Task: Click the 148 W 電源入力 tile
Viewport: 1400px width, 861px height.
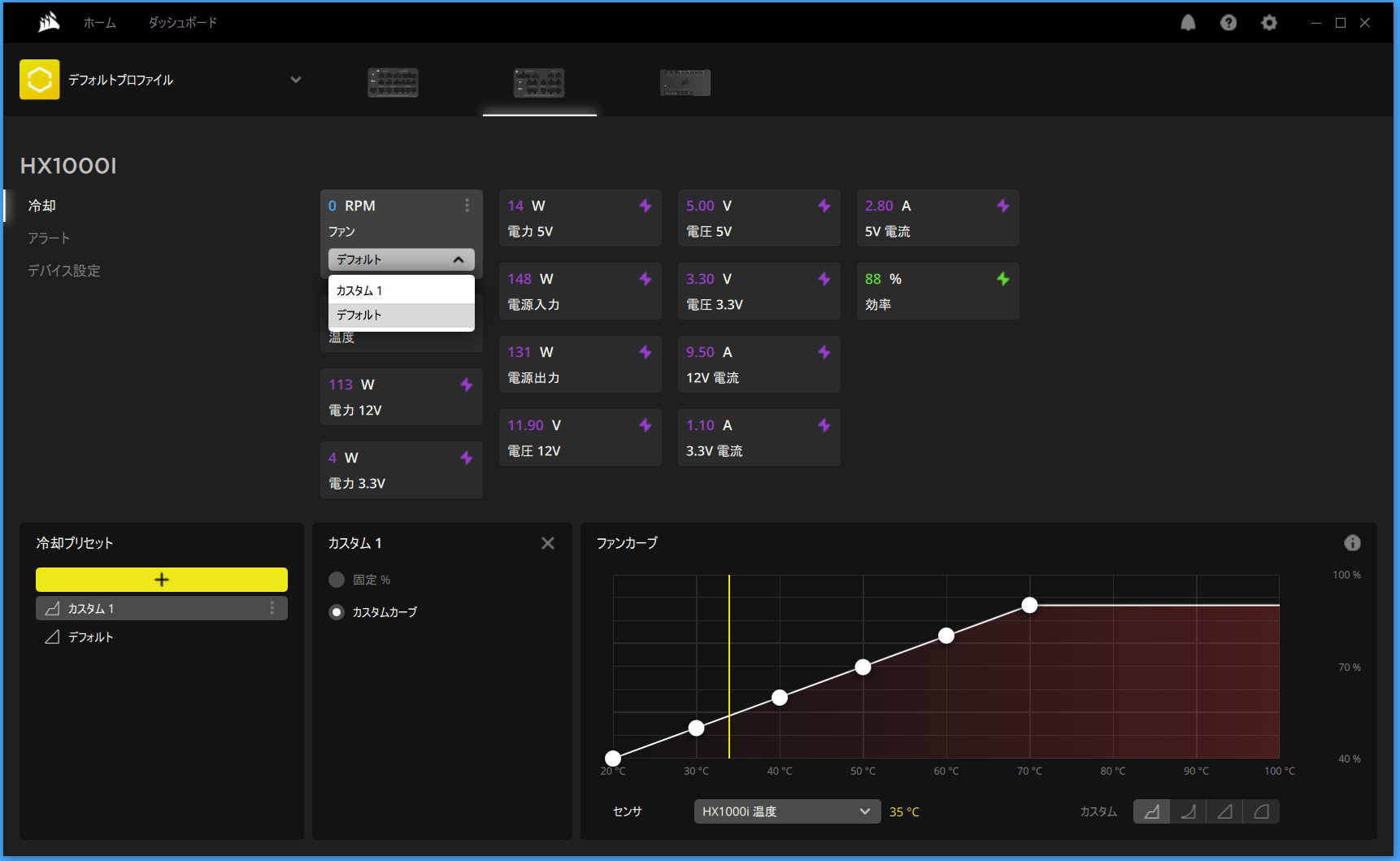Action: [580, 291]
